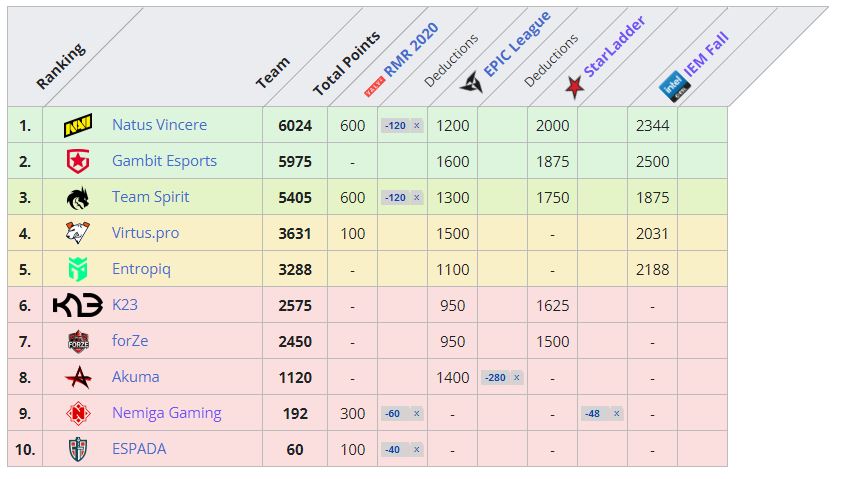The image size is (844, 479).
Task: Open the IEM Fall header link
Action: pos(706,55)
